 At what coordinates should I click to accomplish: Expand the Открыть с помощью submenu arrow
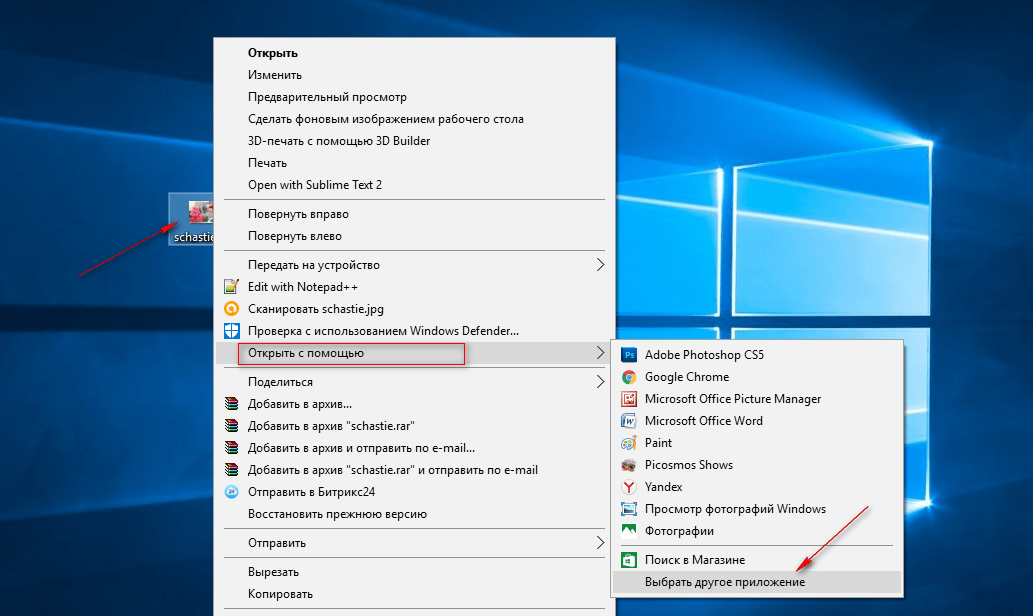600,353
